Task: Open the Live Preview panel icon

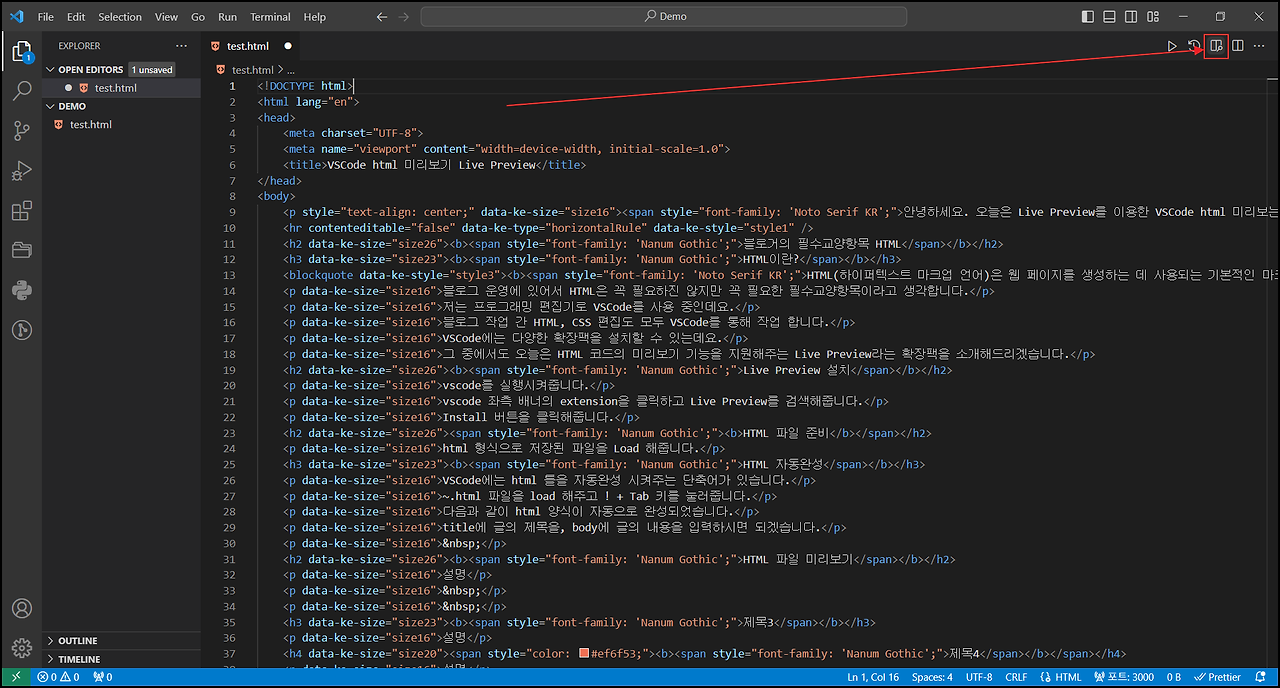Action: [1216, 45]
